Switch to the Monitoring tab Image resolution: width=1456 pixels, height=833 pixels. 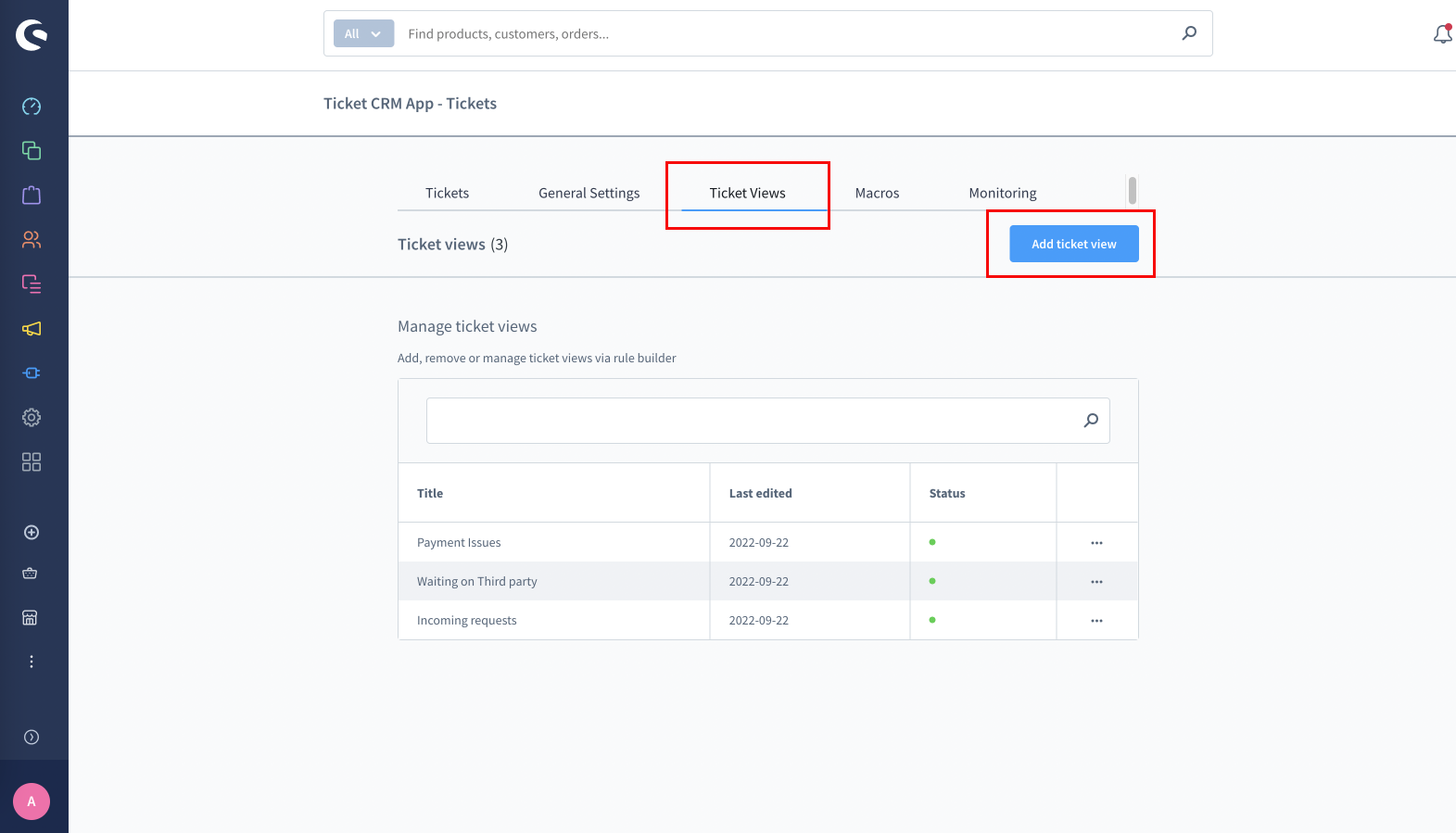coord(1003,193)
